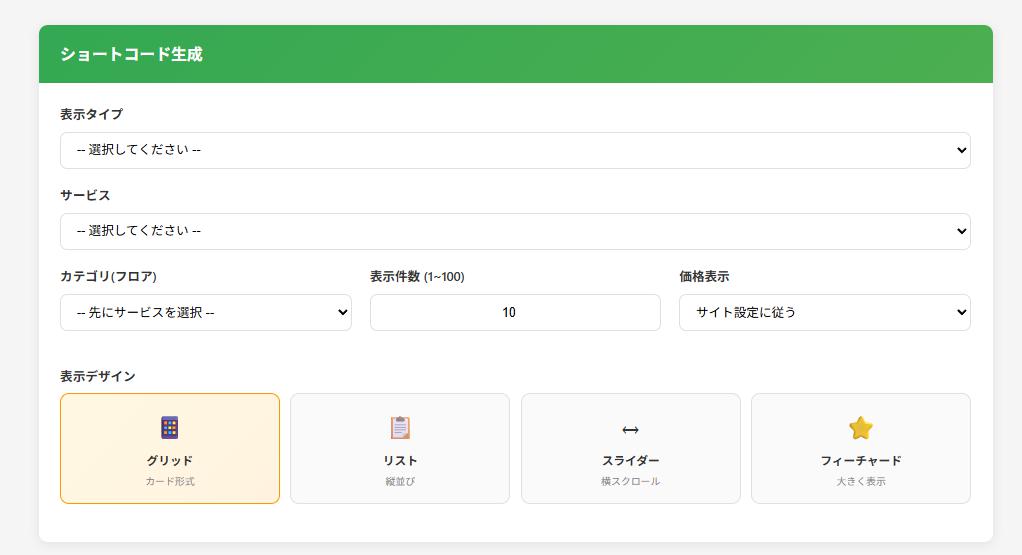The width and height of the screenshot is (1022, 555).
Task: Select the グリッド design title
Action: point(169,461)
